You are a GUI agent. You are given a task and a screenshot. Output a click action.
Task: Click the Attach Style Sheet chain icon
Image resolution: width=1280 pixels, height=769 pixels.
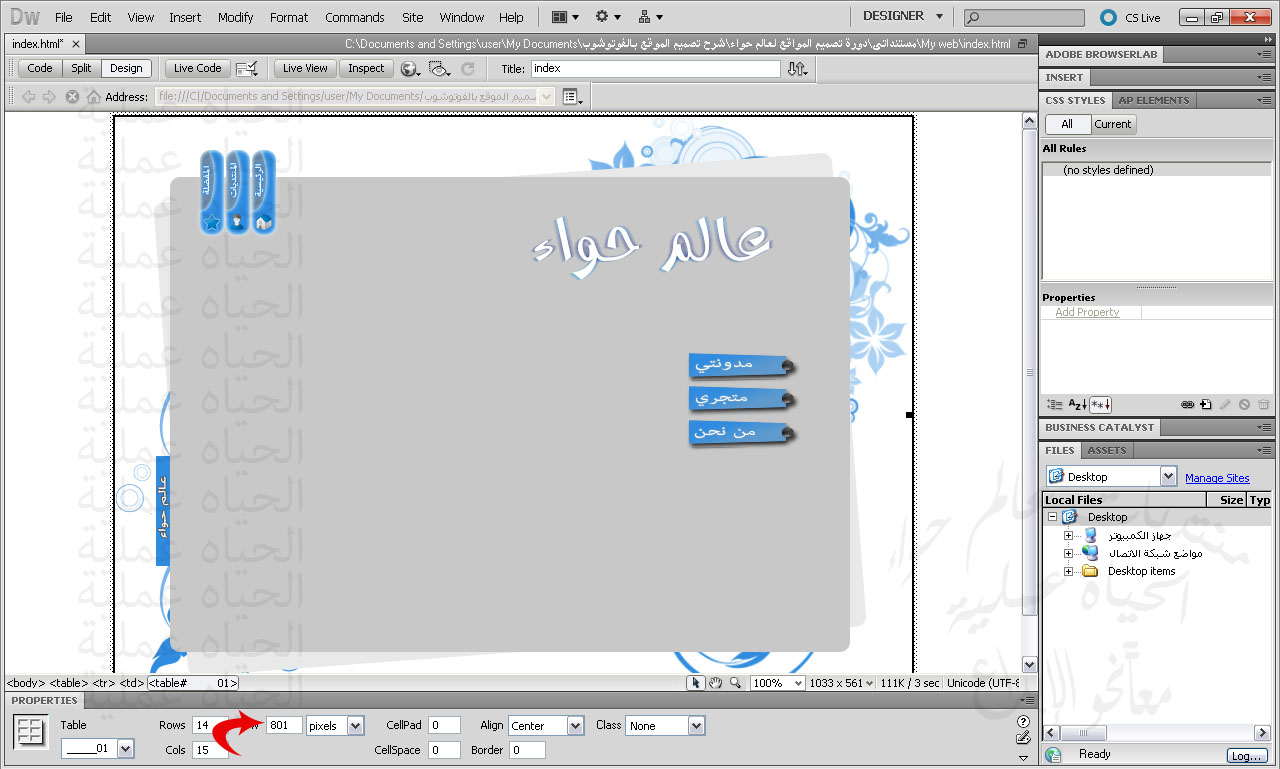[x=1187, y=405]
